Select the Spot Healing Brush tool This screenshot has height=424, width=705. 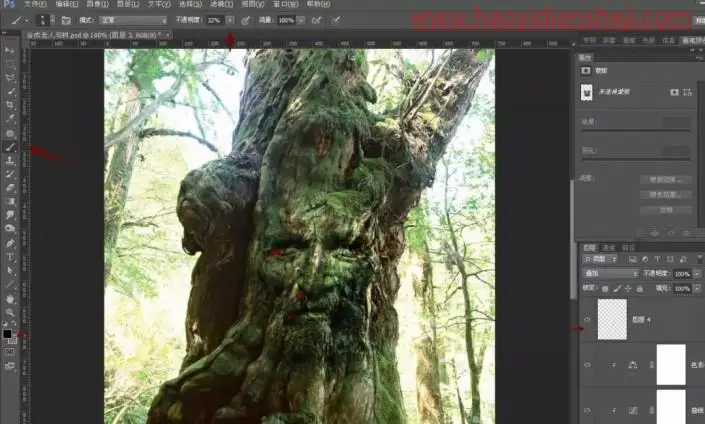pyautogui.click(x=9, y=134)
